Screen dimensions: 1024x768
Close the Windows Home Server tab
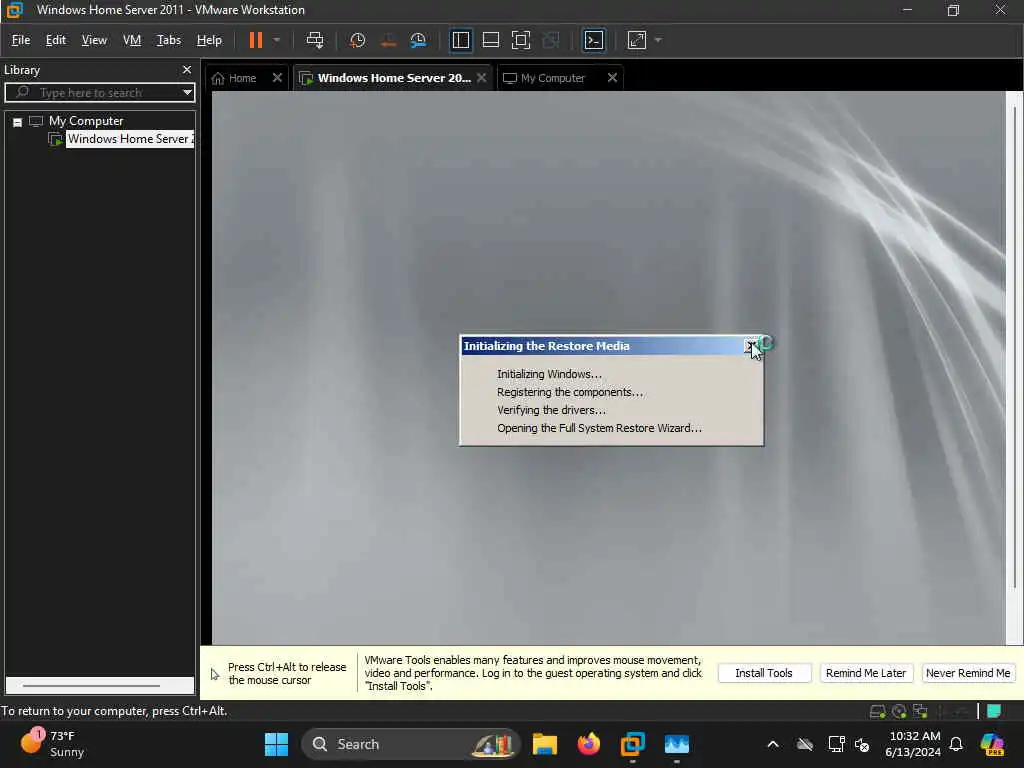click(481, 78)
